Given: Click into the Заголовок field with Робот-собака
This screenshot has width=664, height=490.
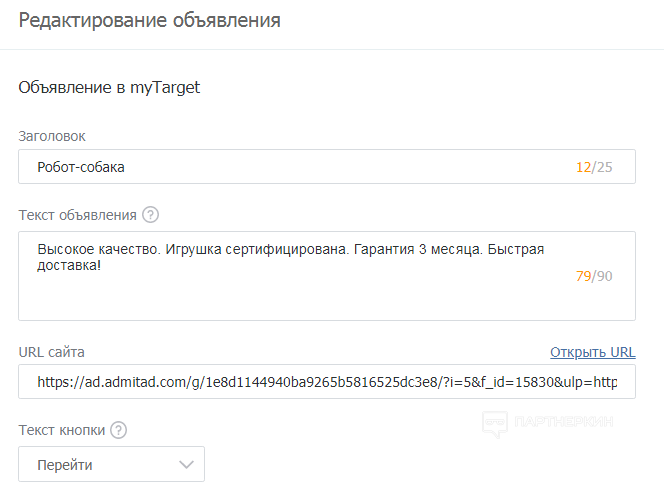Looking at the screenshot, I should [300, 167].
